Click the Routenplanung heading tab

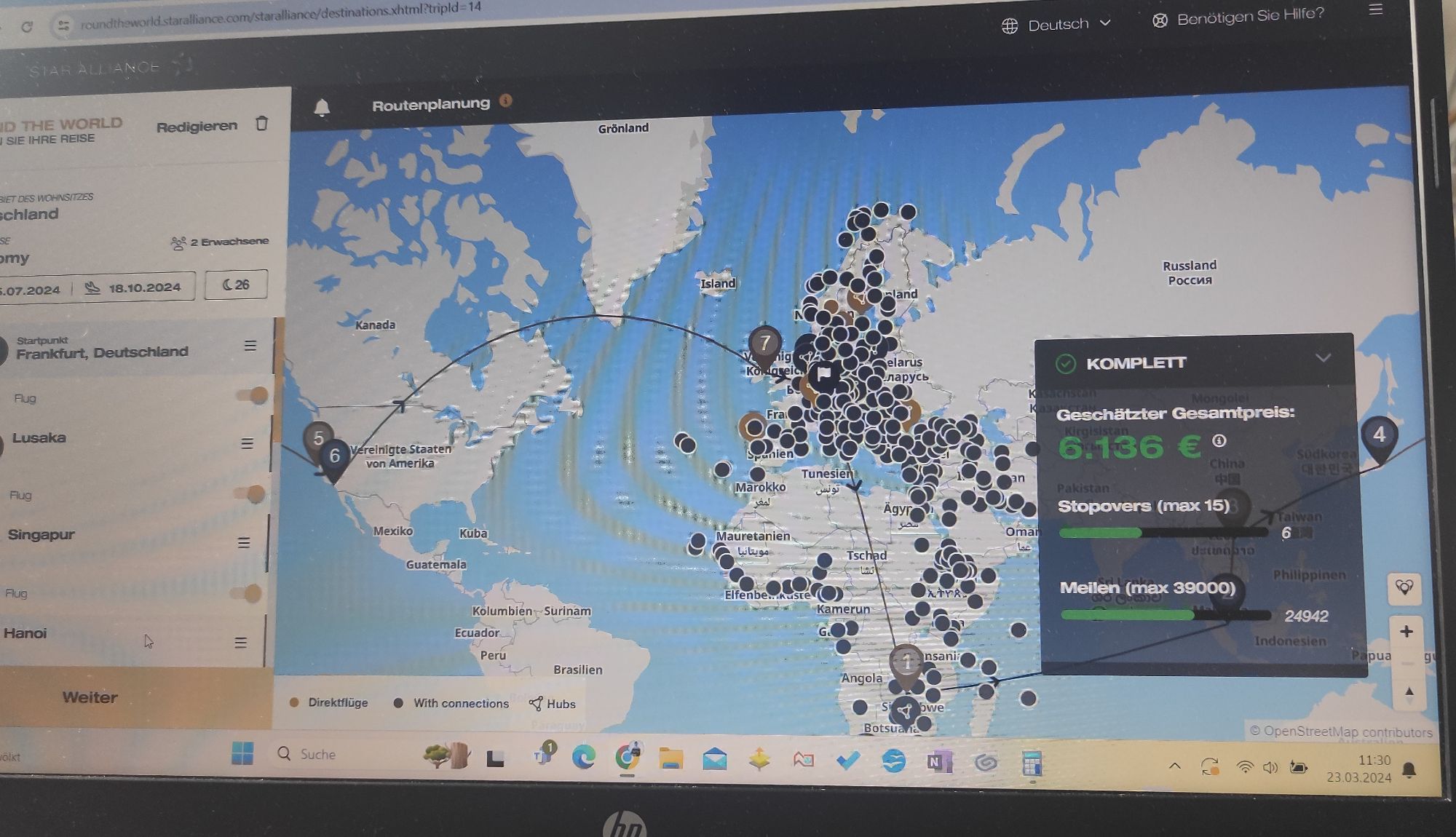[x=430, y=105]
